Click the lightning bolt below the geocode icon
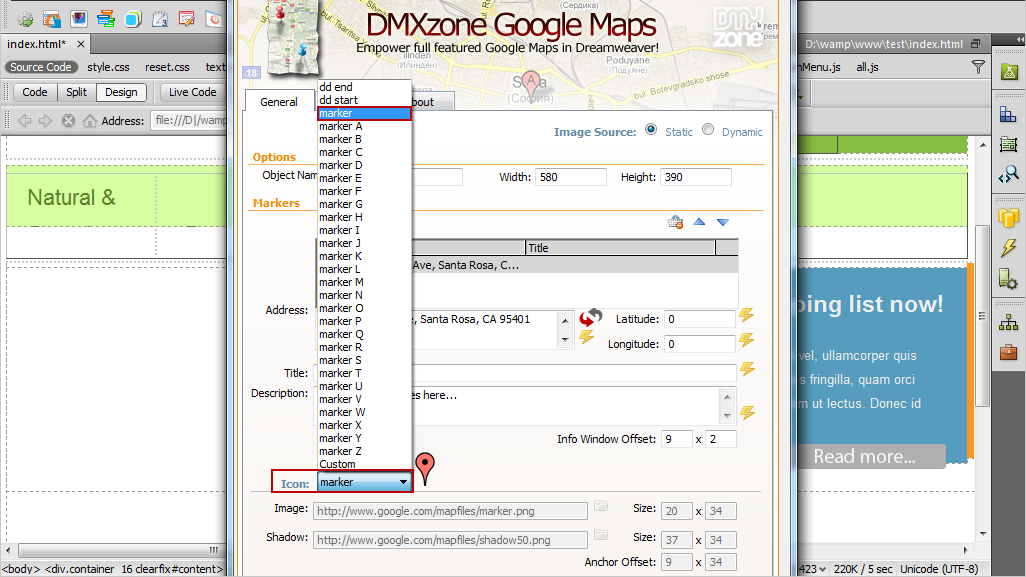Screen dimensions: 1026x577 (x=586, y=337)
